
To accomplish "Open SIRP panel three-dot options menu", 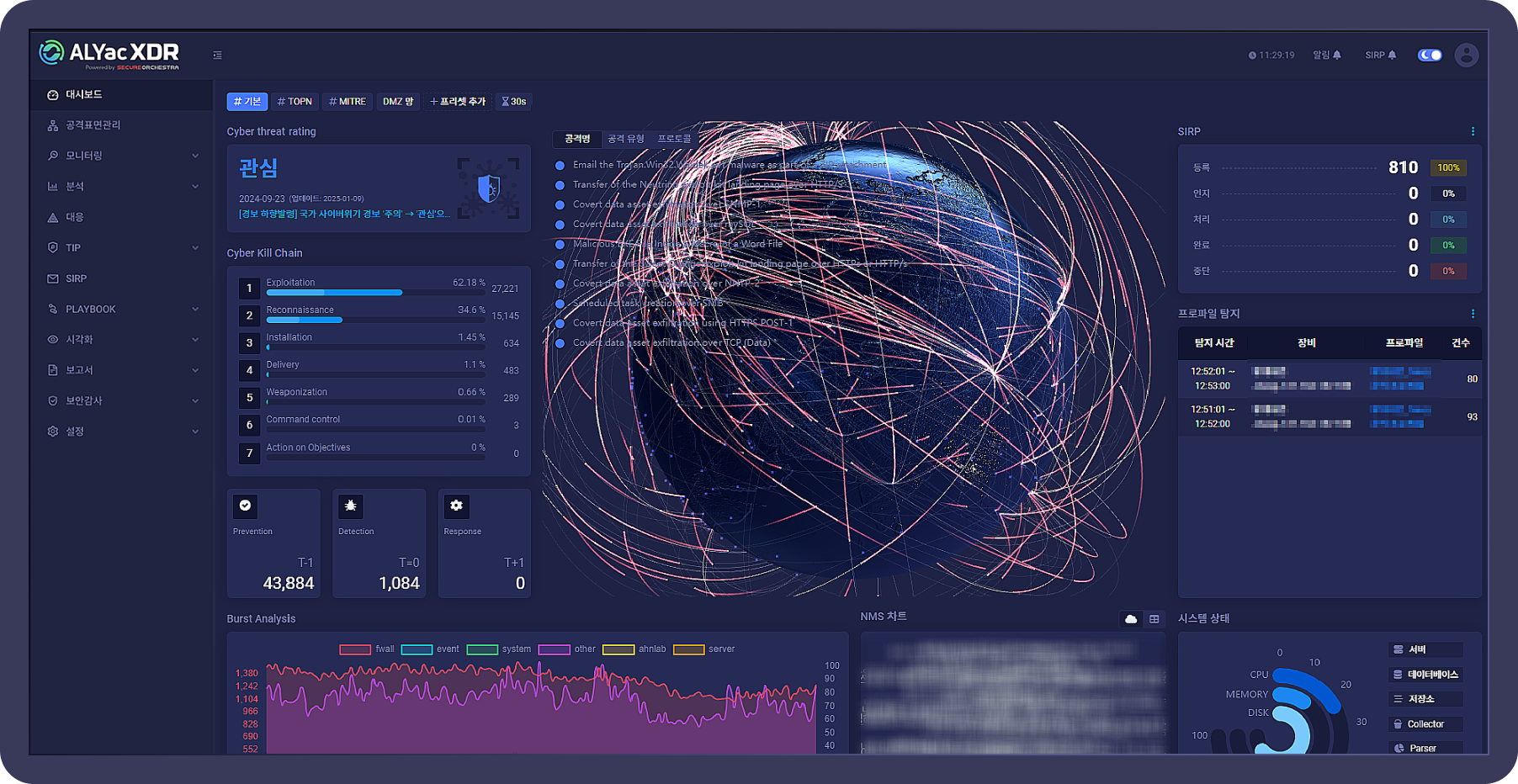I will coord(1473,132).
